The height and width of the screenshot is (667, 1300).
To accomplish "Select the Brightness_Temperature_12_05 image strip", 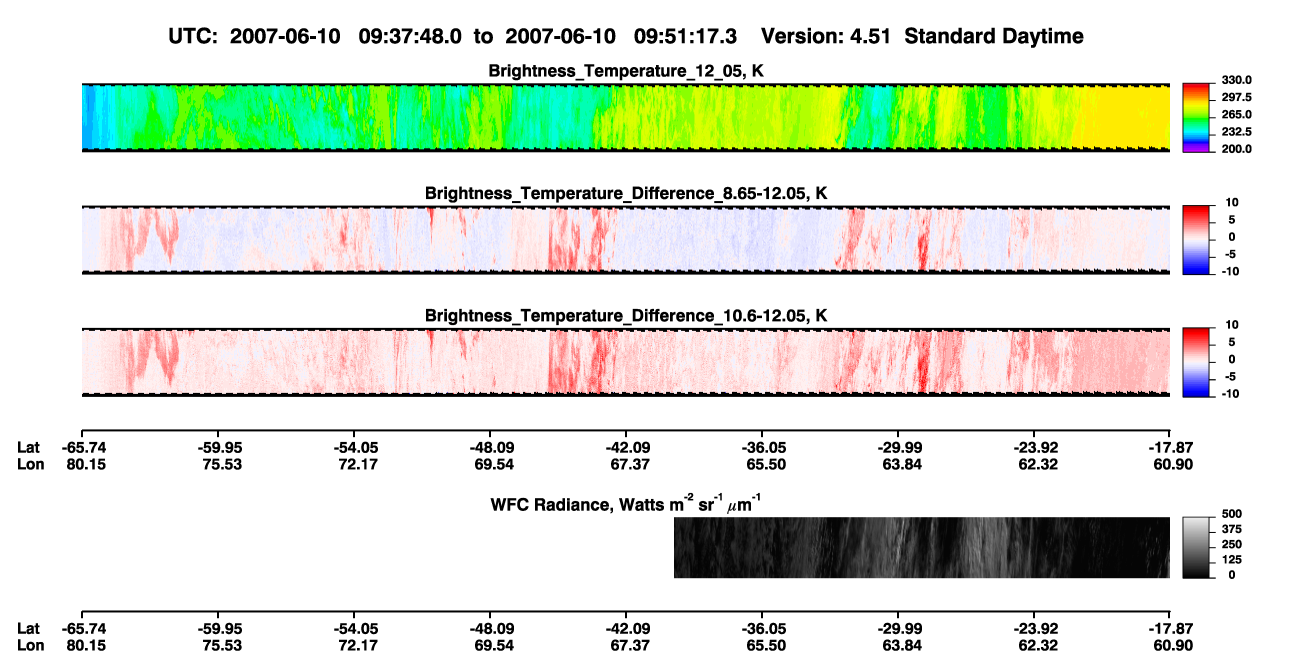I will [x=625, y=117].
